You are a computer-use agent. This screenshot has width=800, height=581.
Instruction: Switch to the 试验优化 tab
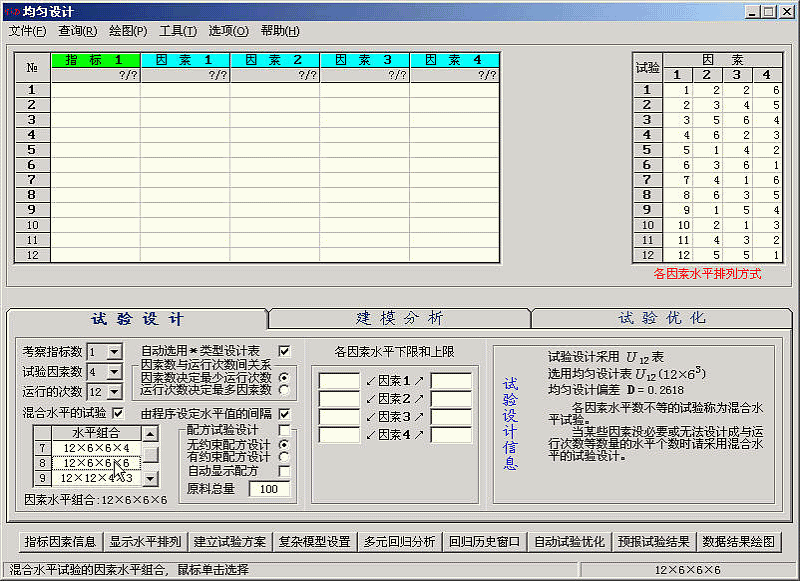pos(662,318)
